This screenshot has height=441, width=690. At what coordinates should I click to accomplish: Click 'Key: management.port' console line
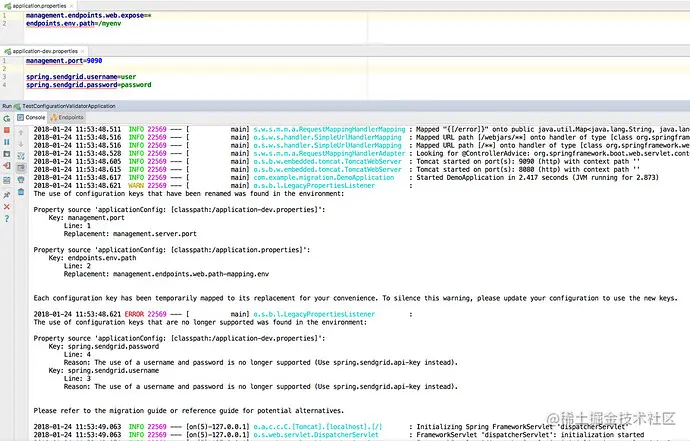pos(87,218)
